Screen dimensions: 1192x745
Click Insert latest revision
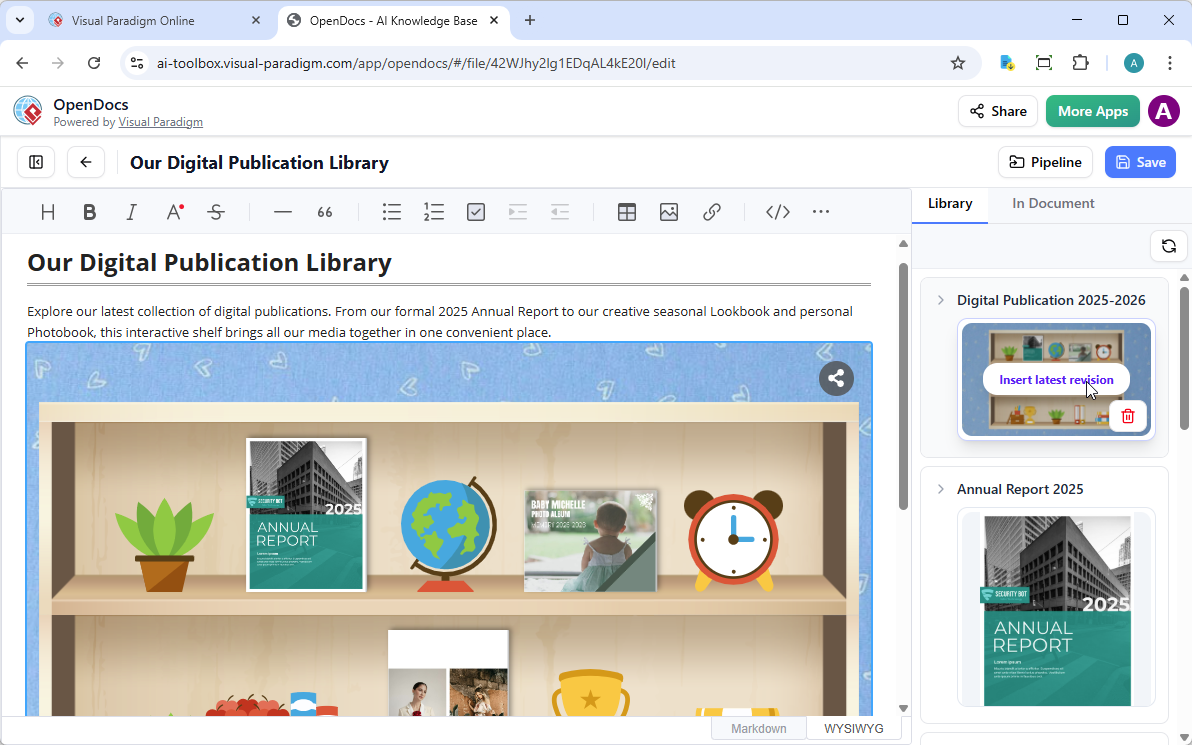pyautogui.click(x=1056, y=379)
